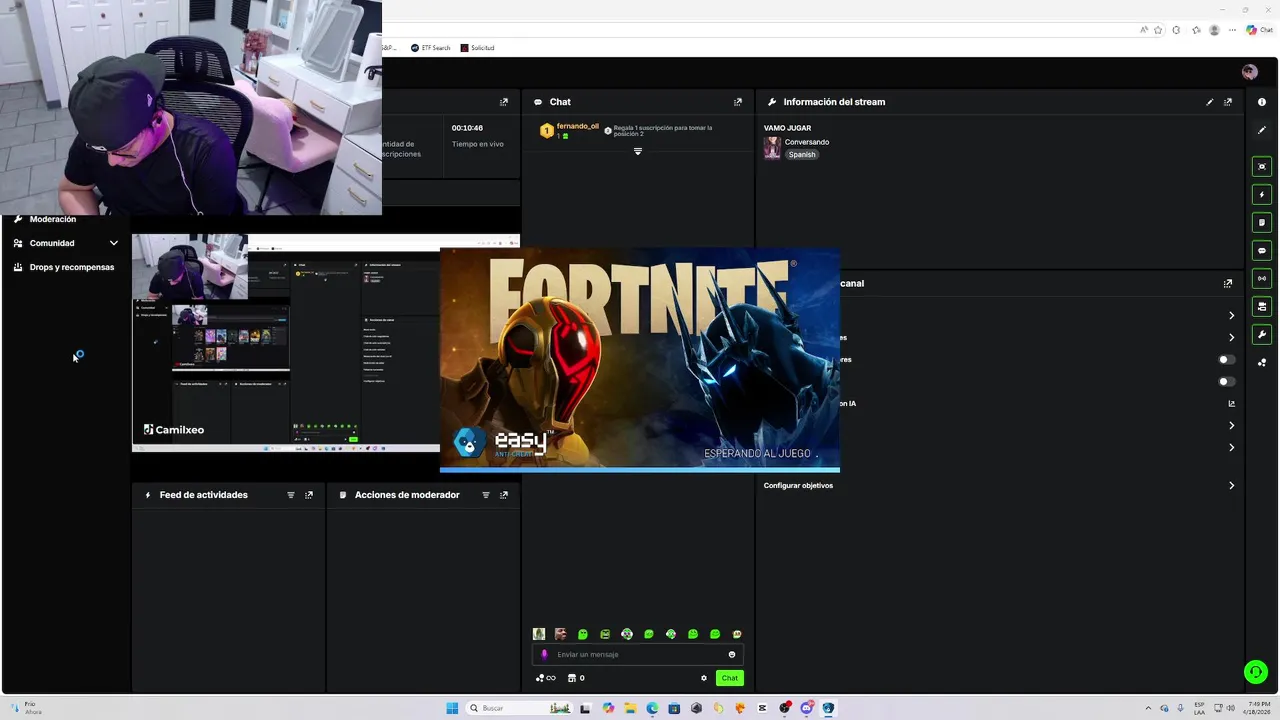
Task: Insert the second face emote in chat
Action: tap(561, 634)
